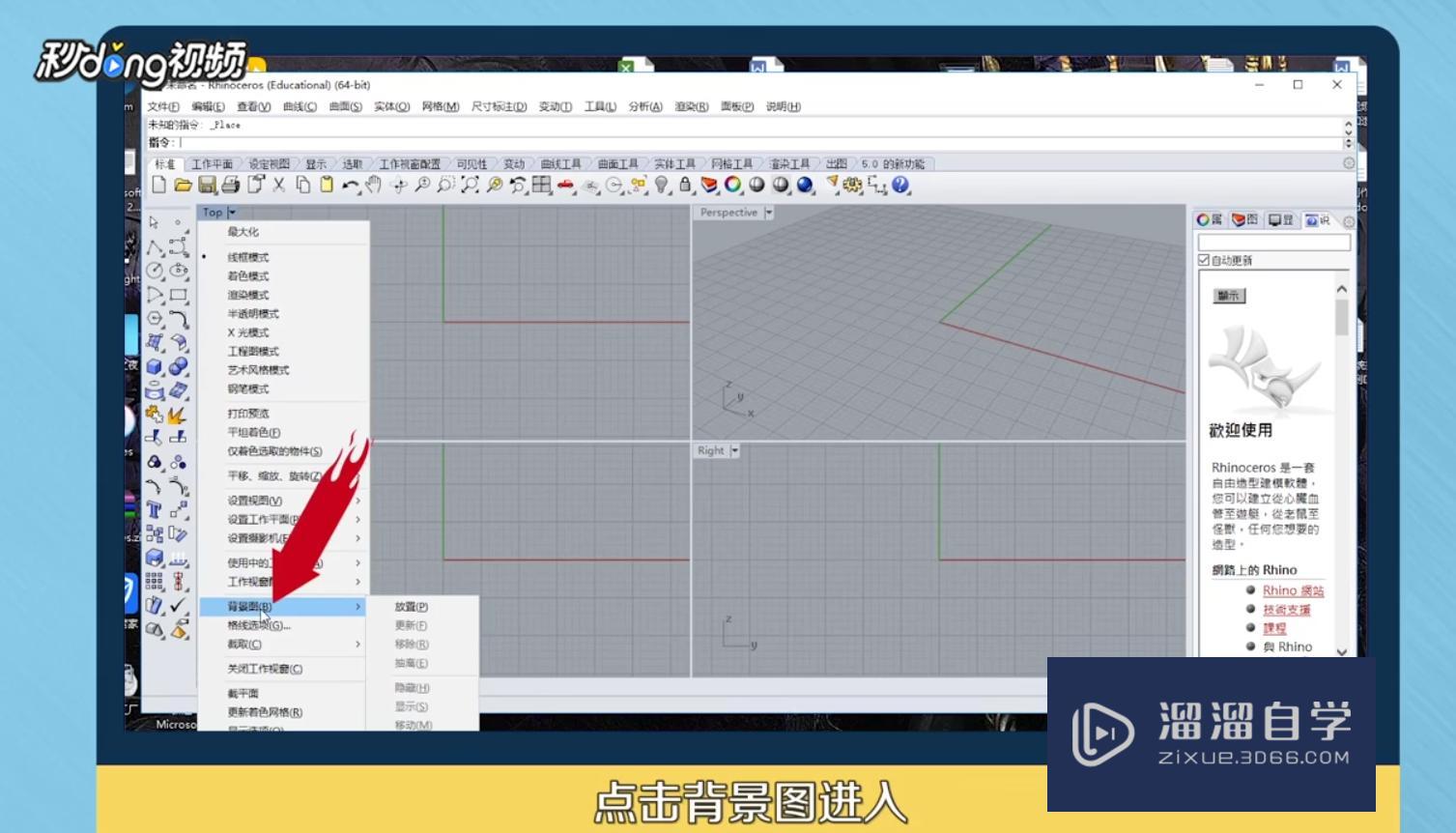Click the Edit Layers icon in toolbar
The width and height of the screenshot is (1456, 833).
(709, 185)
